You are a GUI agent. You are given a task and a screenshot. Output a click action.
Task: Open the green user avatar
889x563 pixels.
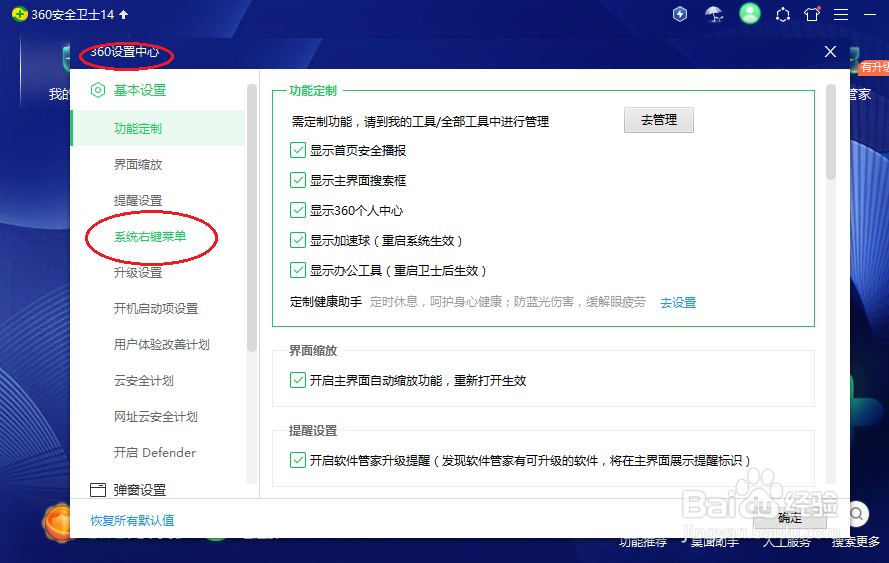[750, 14]
